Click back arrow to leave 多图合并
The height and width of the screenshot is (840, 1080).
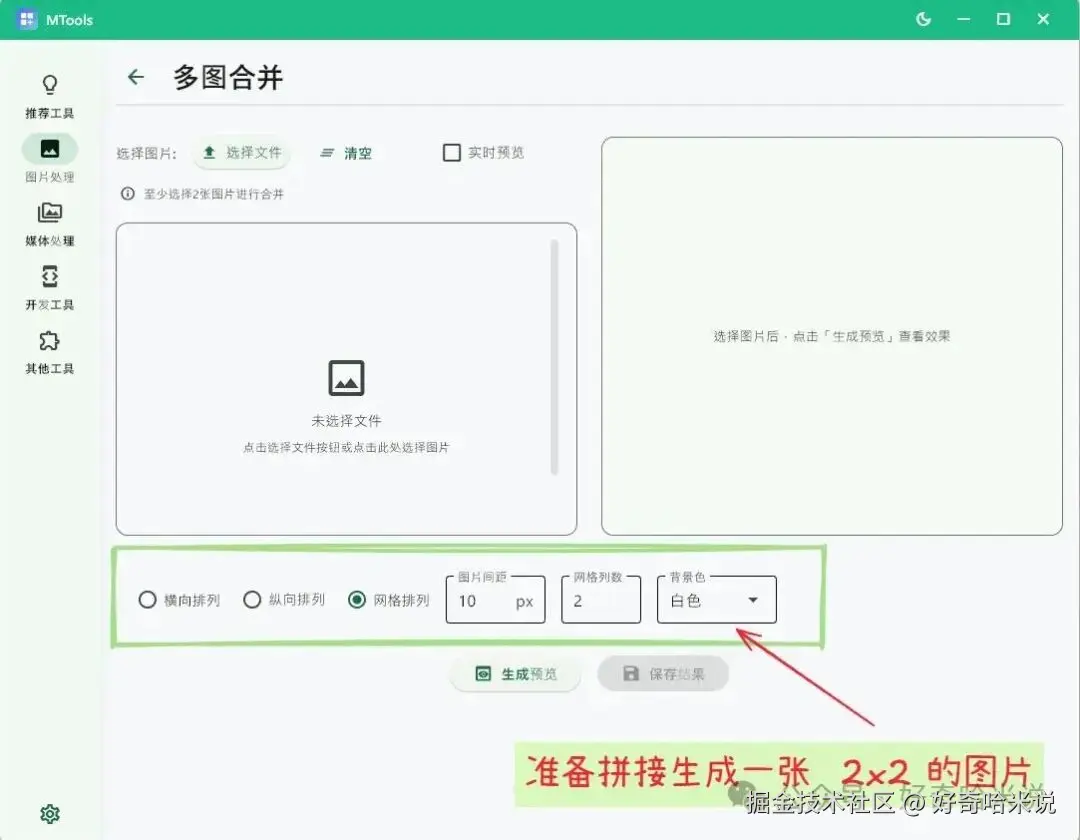tap(136, 77)
